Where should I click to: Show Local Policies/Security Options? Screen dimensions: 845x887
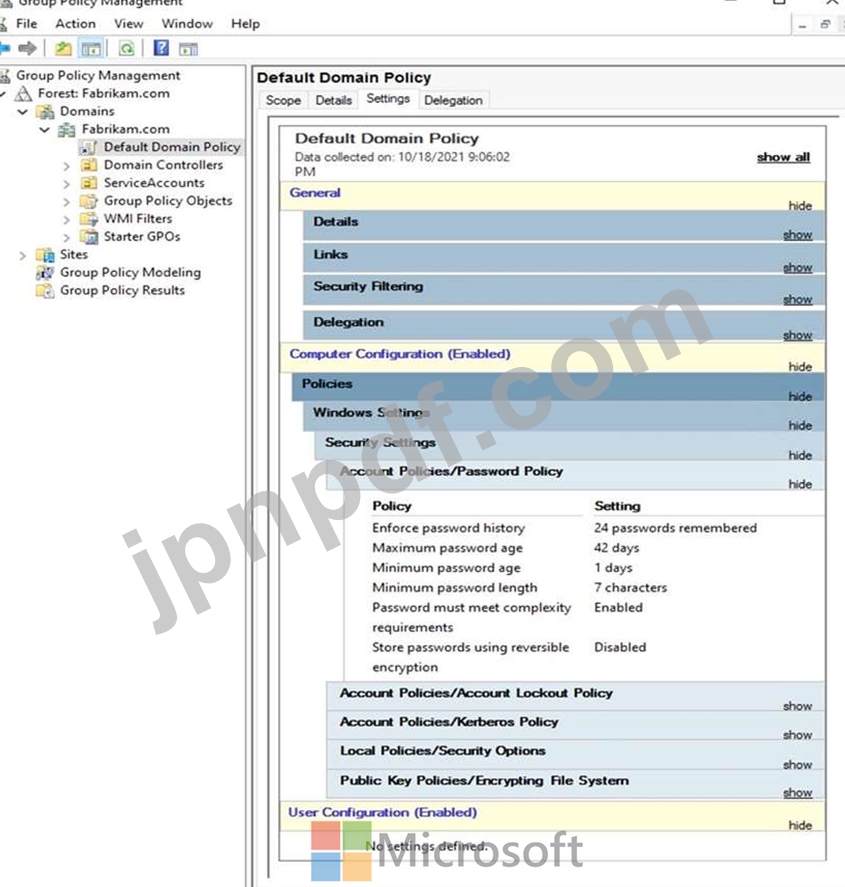[797, 765]
